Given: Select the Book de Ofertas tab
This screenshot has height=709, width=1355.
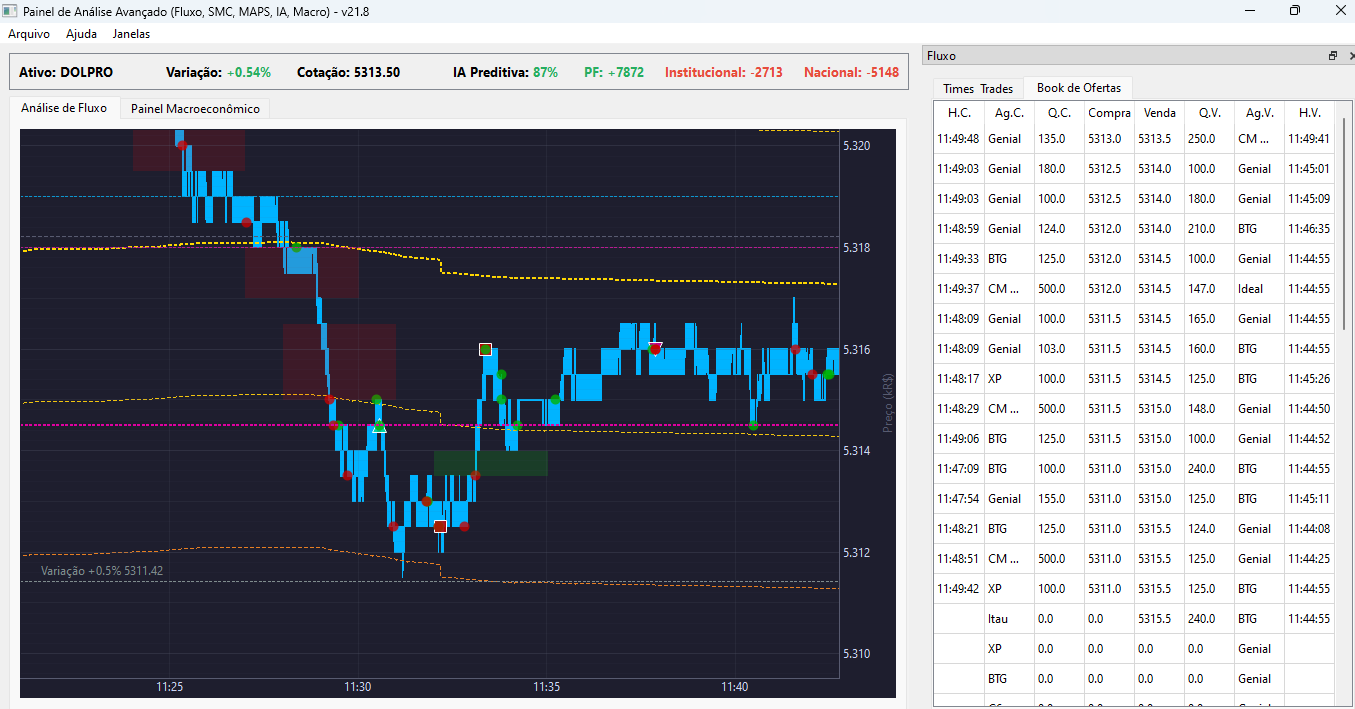Looking at the screenshot, I should point(1078,88).
